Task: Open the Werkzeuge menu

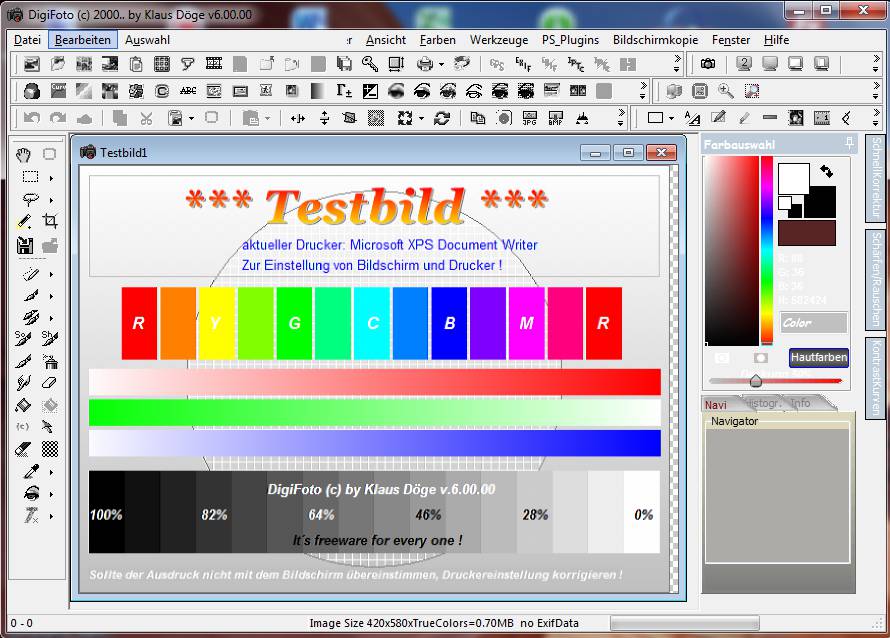Action: point(498,40)
